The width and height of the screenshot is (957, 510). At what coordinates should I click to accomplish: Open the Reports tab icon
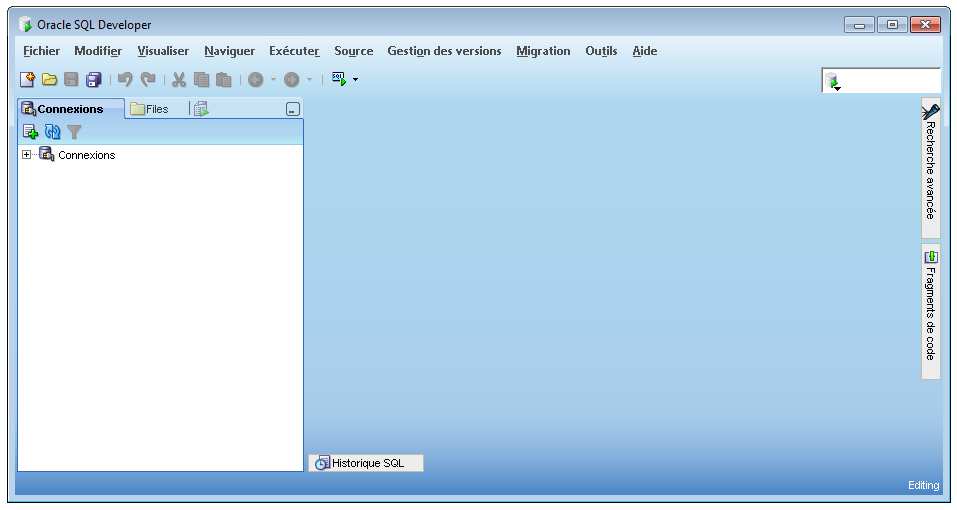point(201,109)
